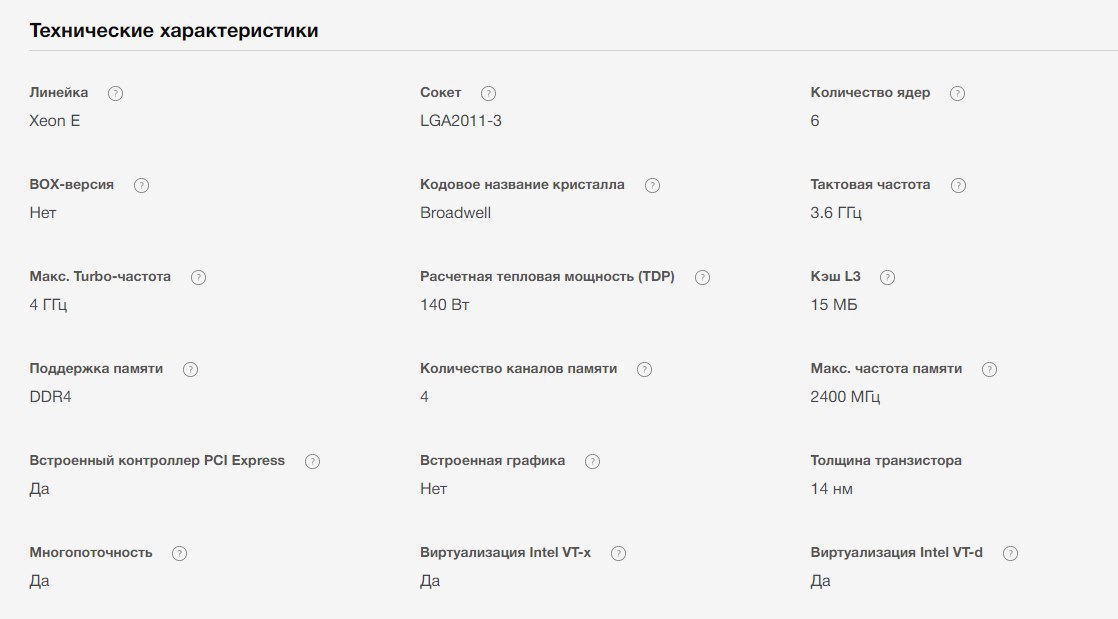Open hint for Кодовое название кристалла
Image resolution: width=1118 pixels, height=619 pixels.
coord(652,185)
